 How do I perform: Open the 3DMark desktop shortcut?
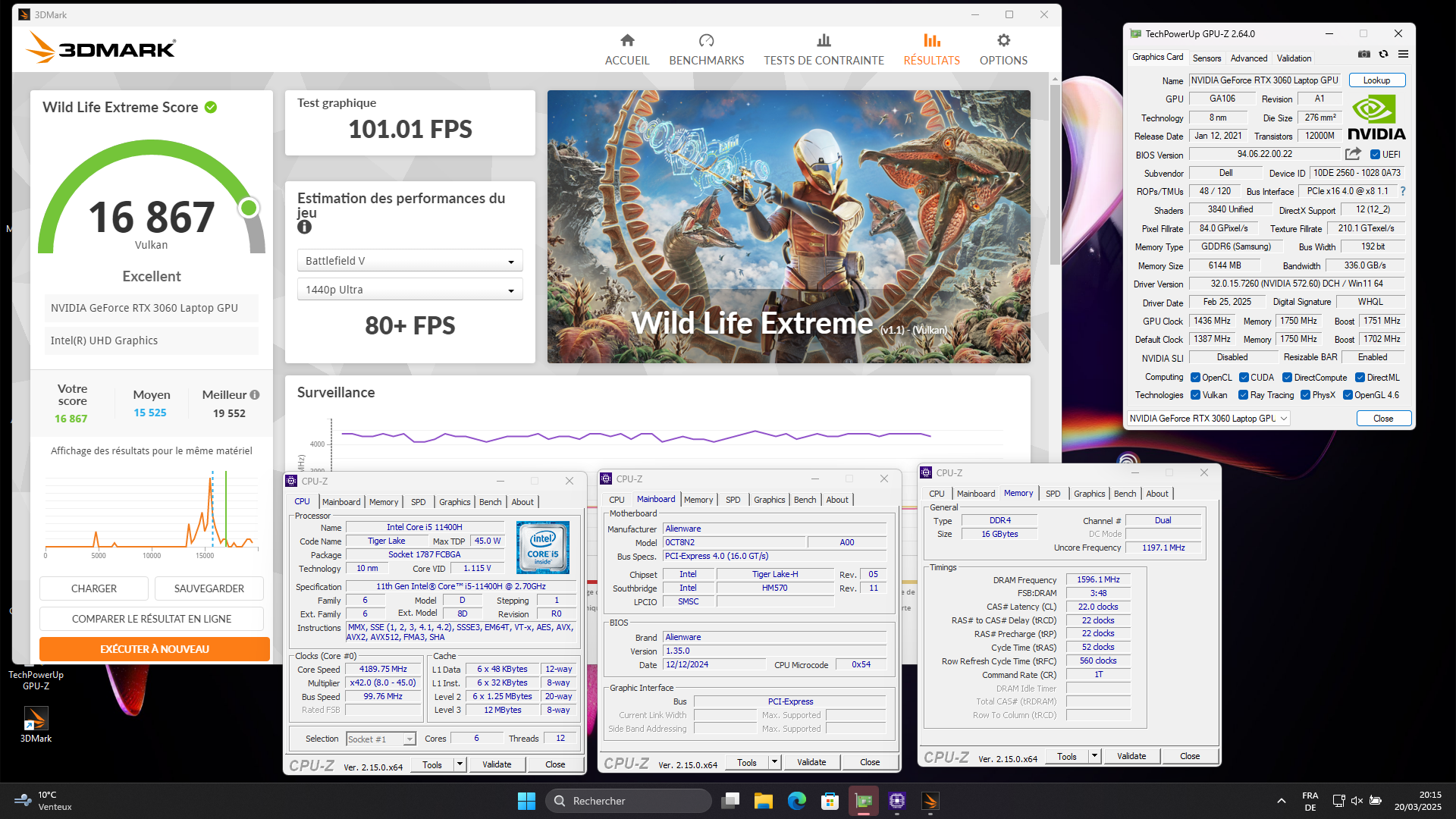click(36, 723)
